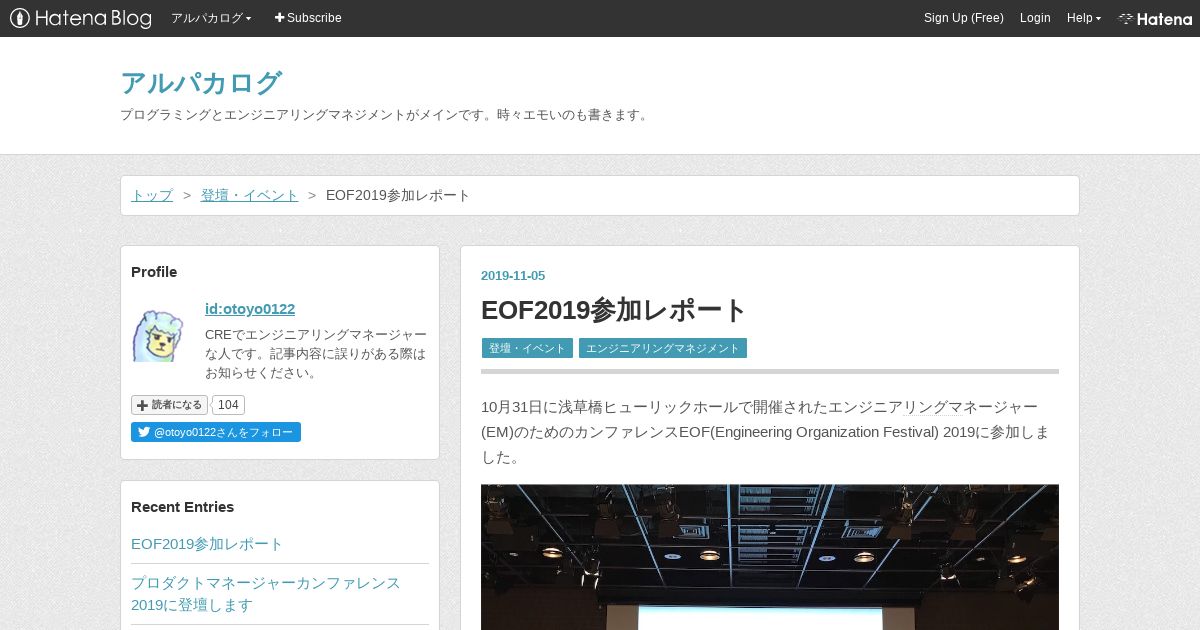Open the Hatena logo at top right
The image size is (1200, 630).
(x=1155, y=18)
